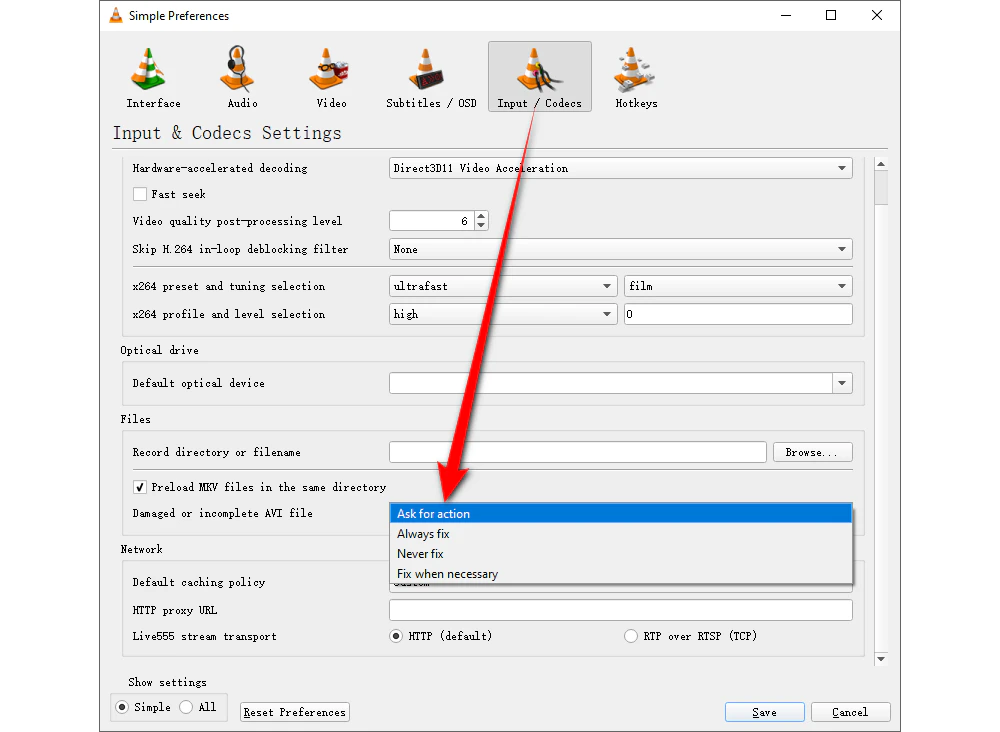This screenshot has width=1000, height=732.
Task: Open the Interface preferences category
Action: coord(153,77)
